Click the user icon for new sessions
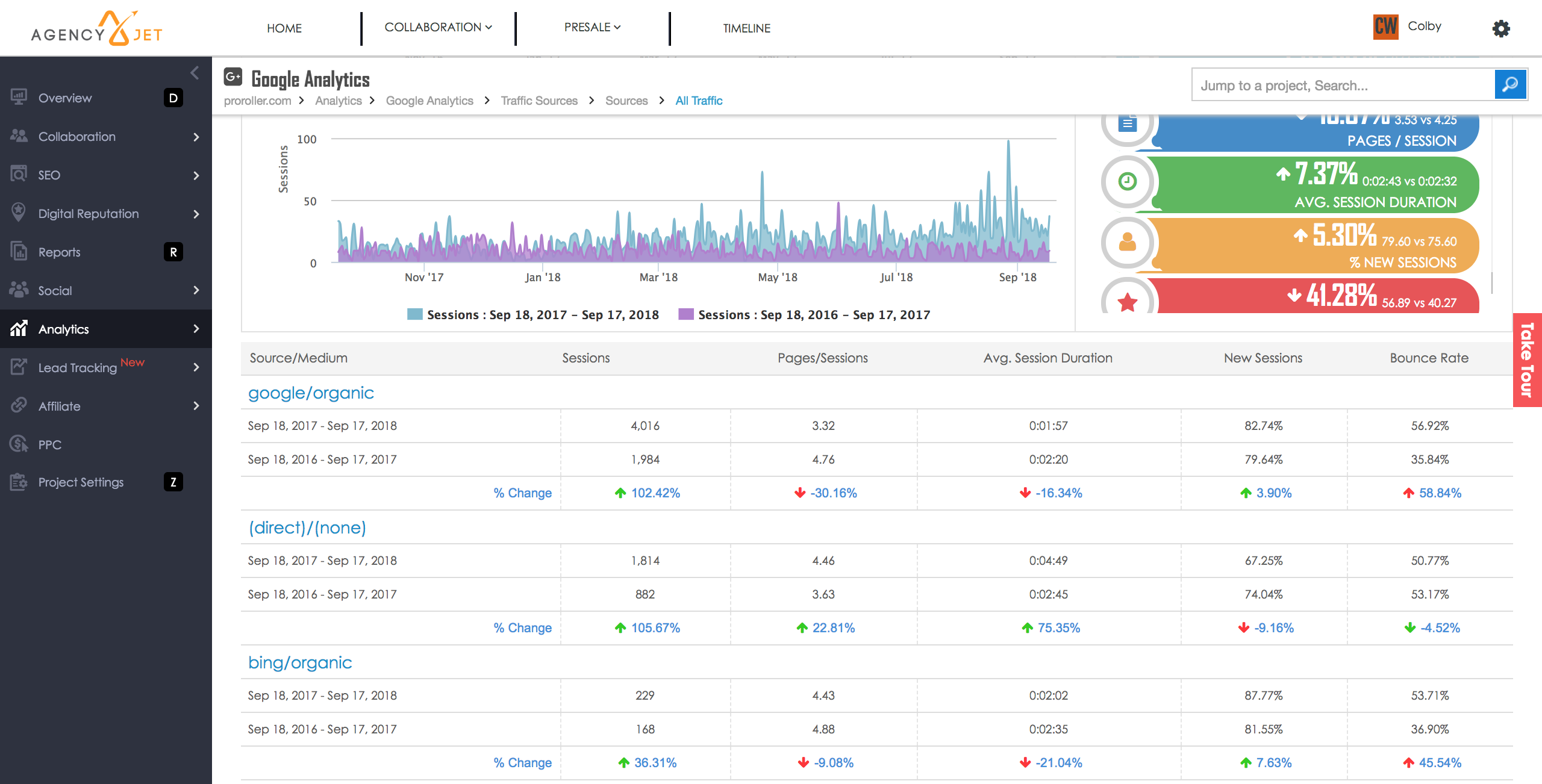This screenshot has height=784, width=1542. [x=1127, y=242]
